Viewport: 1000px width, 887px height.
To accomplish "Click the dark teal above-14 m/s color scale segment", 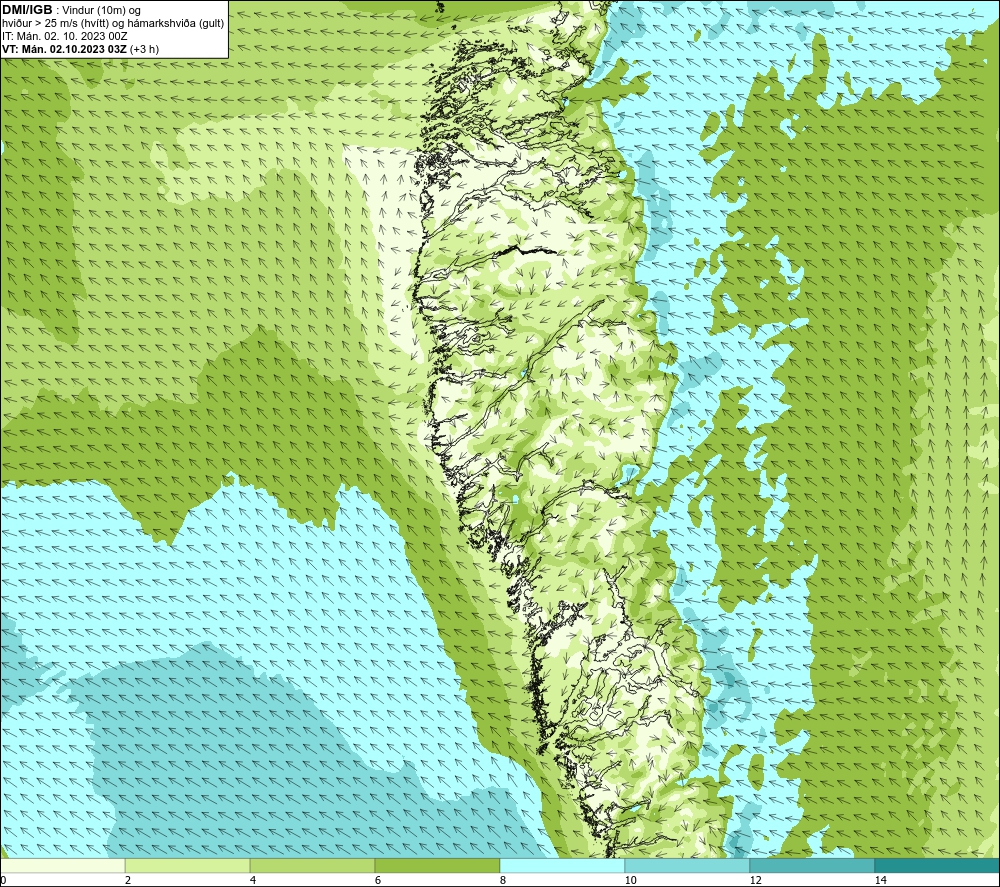I will pyautogui.click(x=937, y=865).
